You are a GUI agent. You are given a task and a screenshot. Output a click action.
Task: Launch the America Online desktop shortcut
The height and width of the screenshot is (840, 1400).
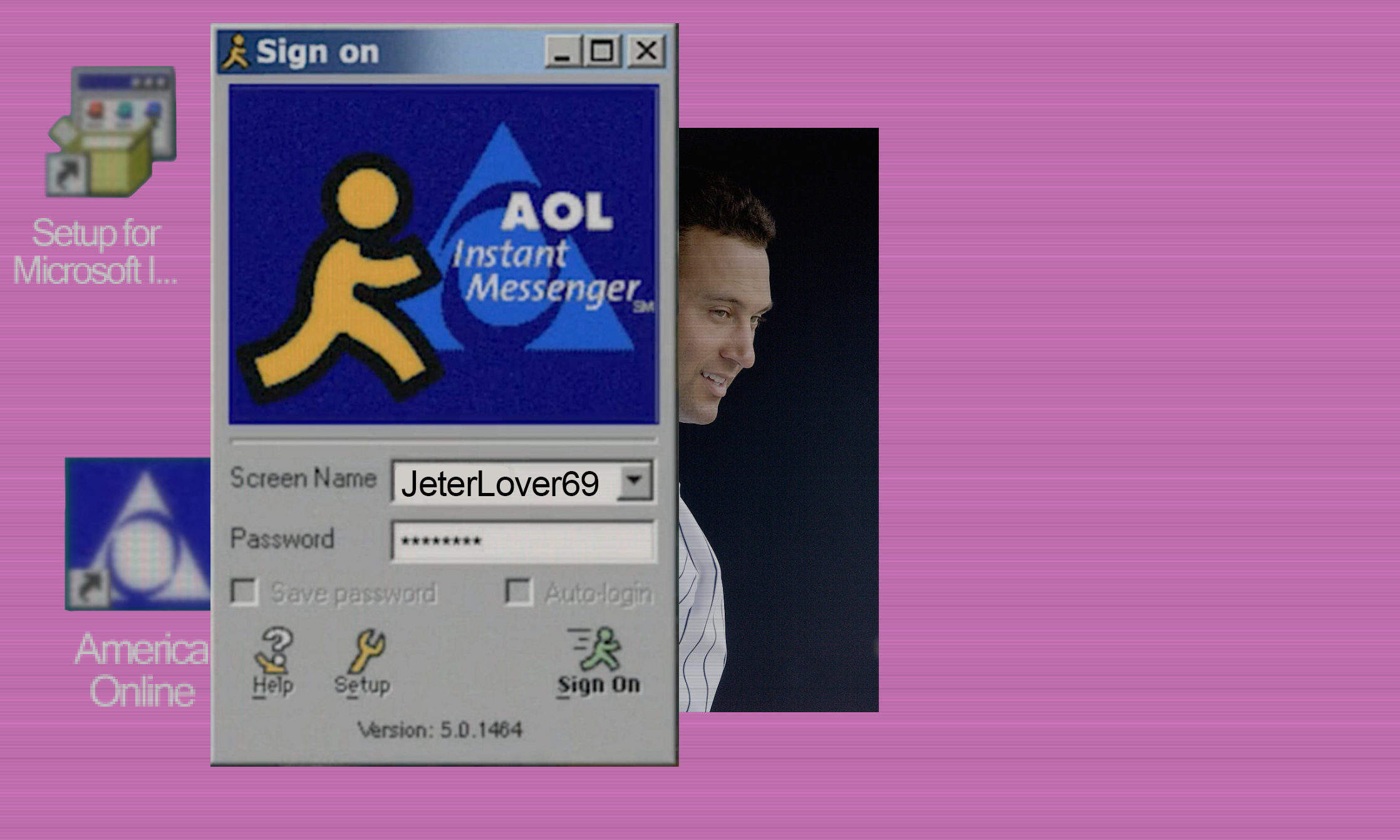point(138,534)
